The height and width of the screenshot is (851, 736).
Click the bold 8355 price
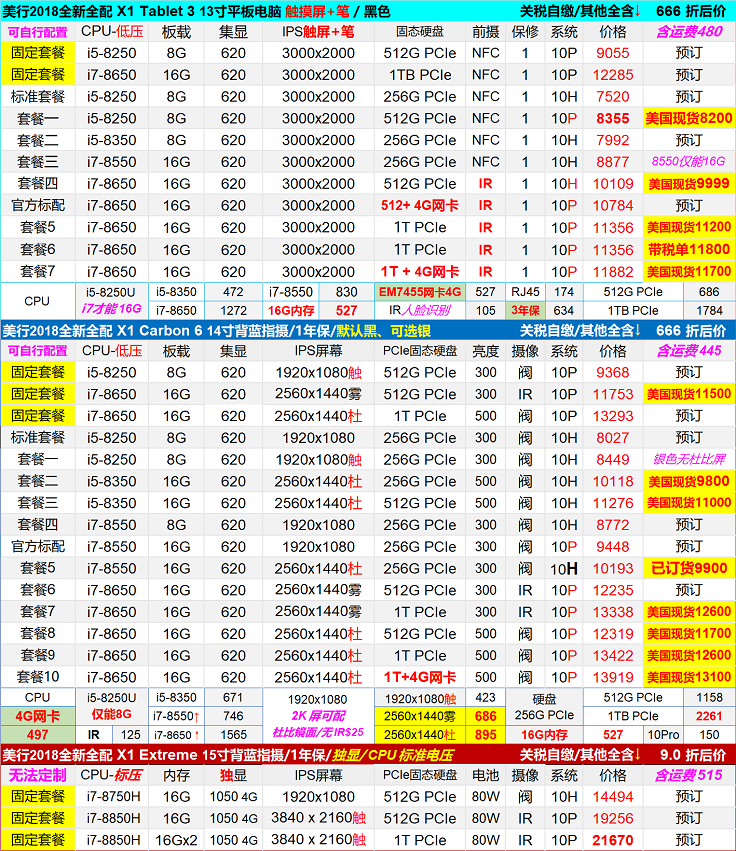tap(613, 118)
